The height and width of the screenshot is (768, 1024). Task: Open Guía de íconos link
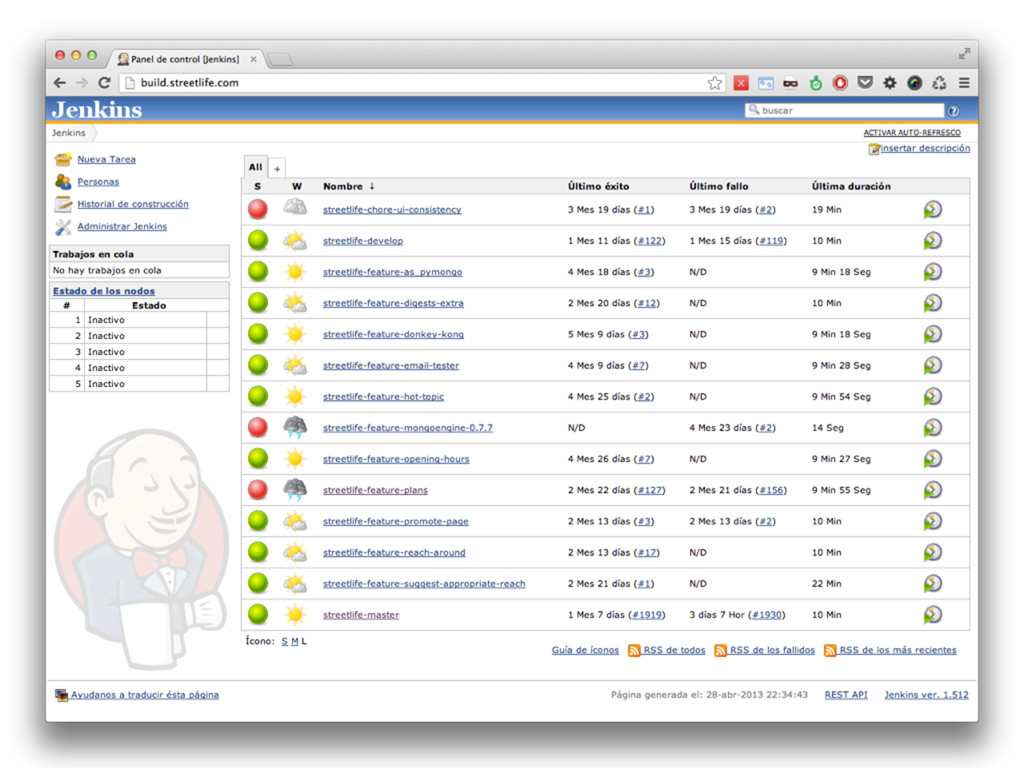[x=585, y=650]
